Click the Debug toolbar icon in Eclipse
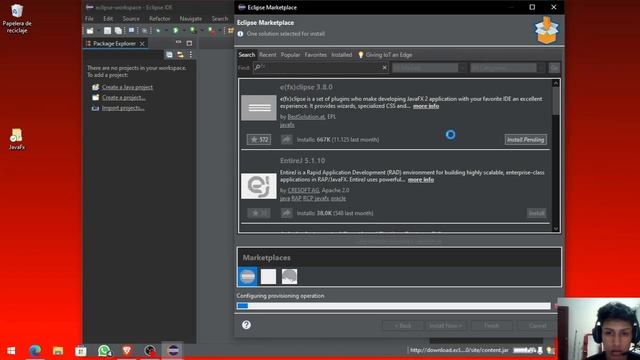Viewport: 640px width, 360px height. click(x=158, y=31)
